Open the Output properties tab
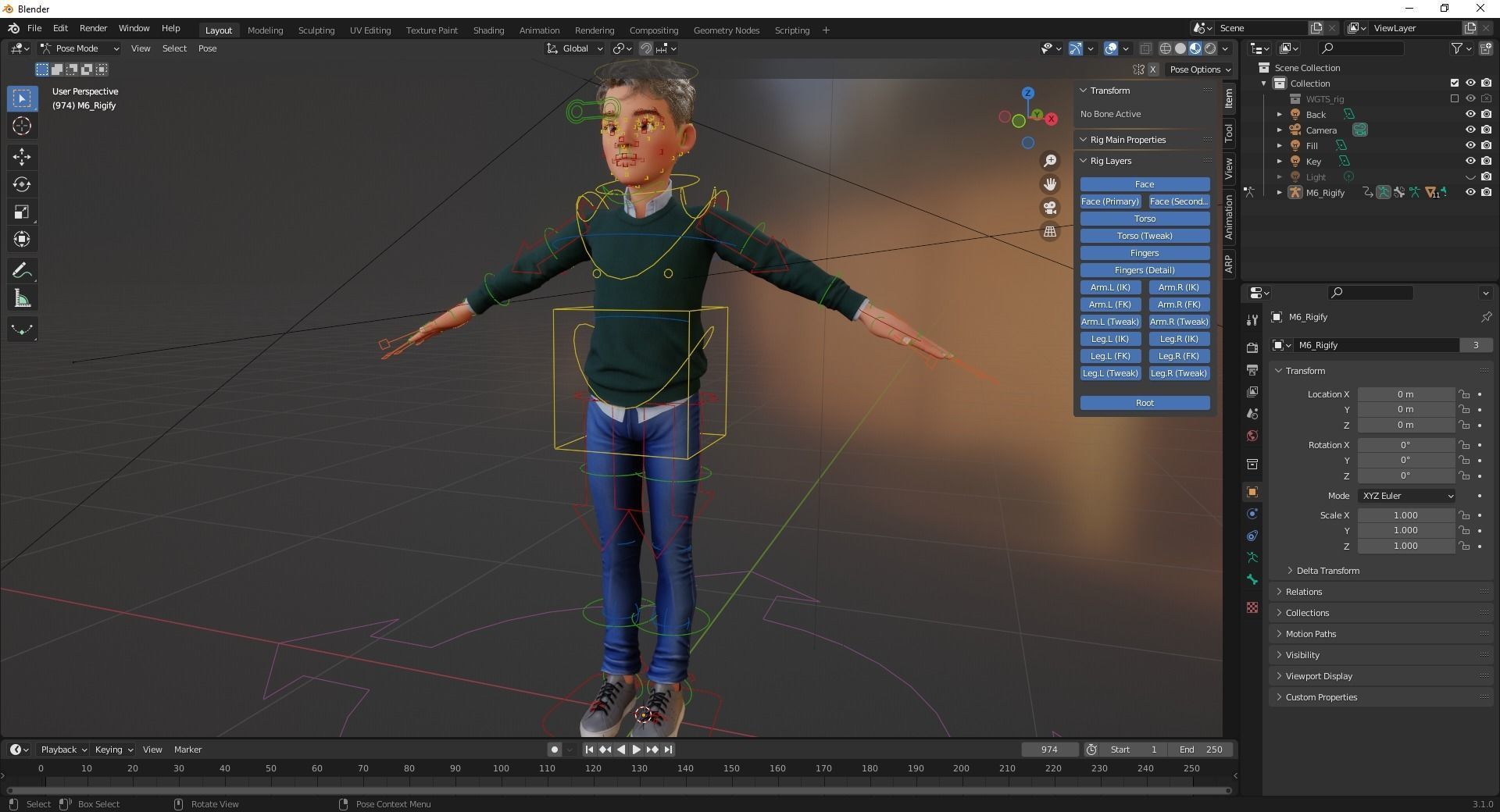 pyautogui.click(x=1252, y=369)
